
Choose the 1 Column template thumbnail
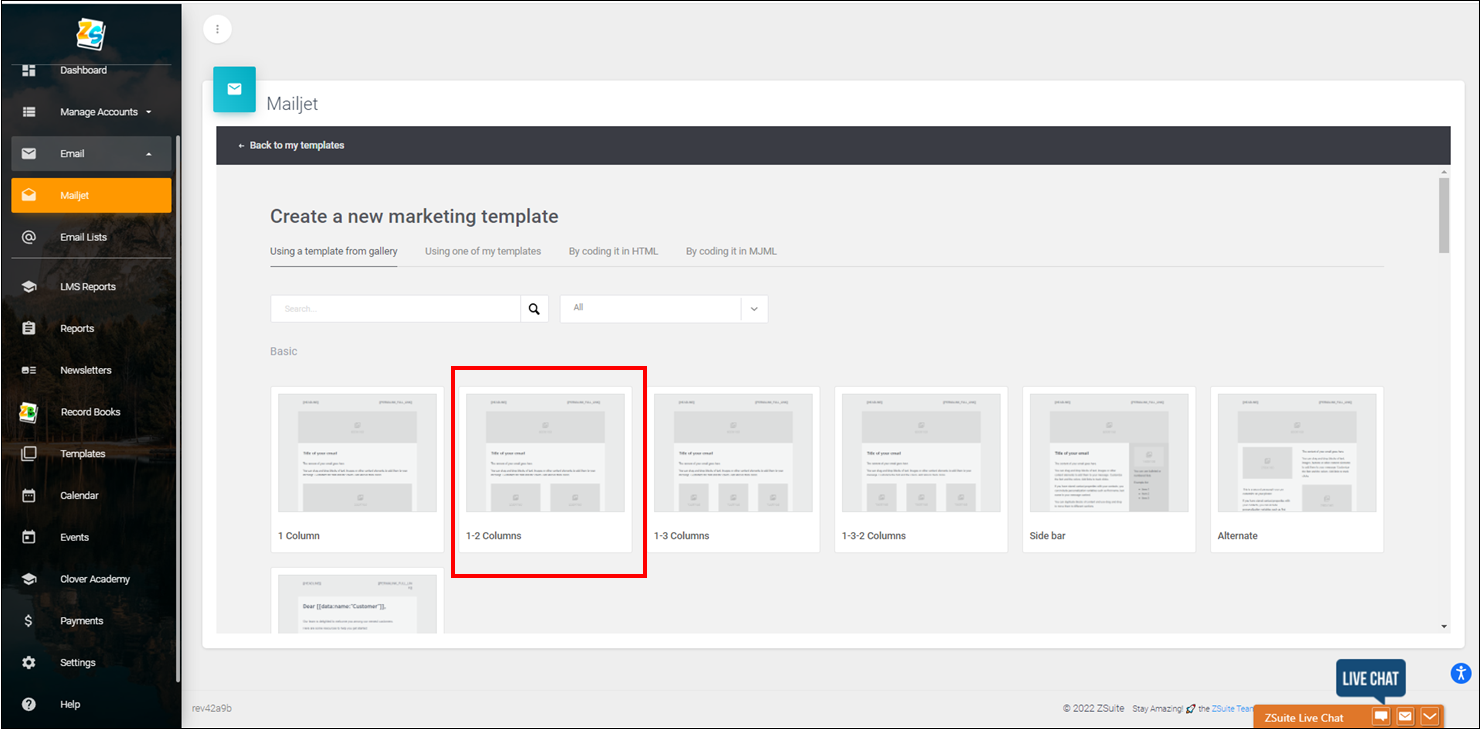click(357, 453)
